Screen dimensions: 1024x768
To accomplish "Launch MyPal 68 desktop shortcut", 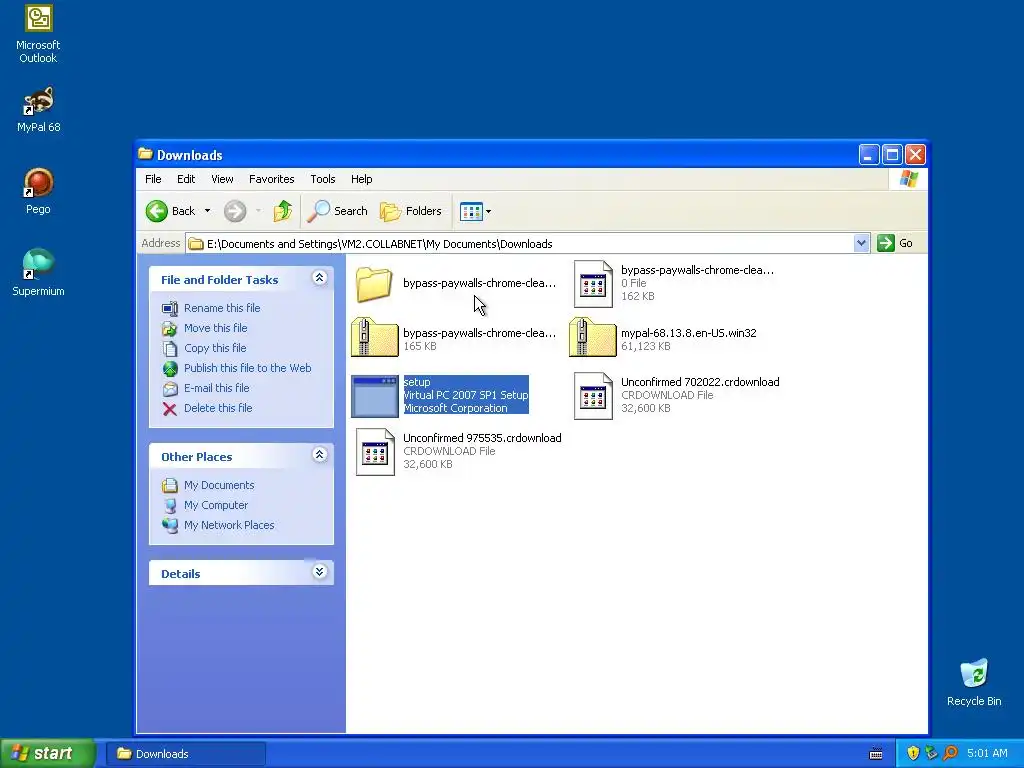I will [38, 110].
